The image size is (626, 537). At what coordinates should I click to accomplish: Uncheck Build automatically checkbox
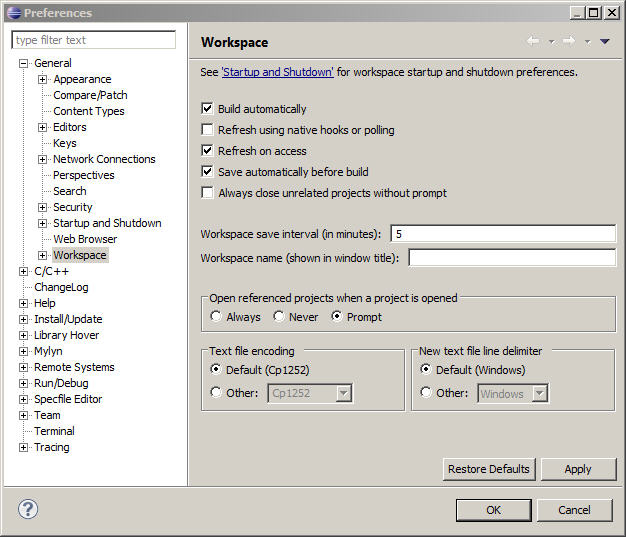coord(208,109)
